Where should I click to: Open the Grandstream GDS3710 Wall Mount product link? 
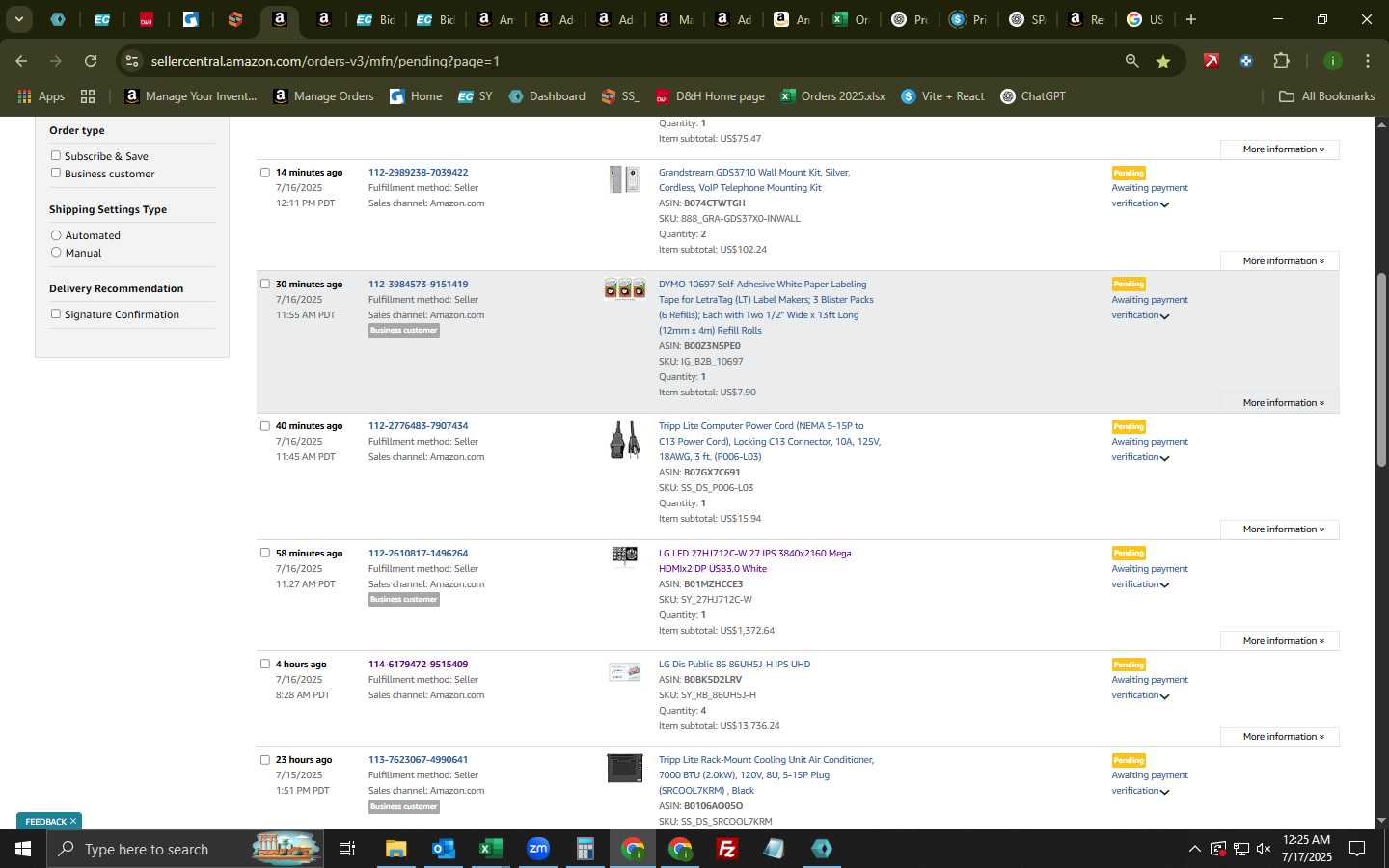754,180
